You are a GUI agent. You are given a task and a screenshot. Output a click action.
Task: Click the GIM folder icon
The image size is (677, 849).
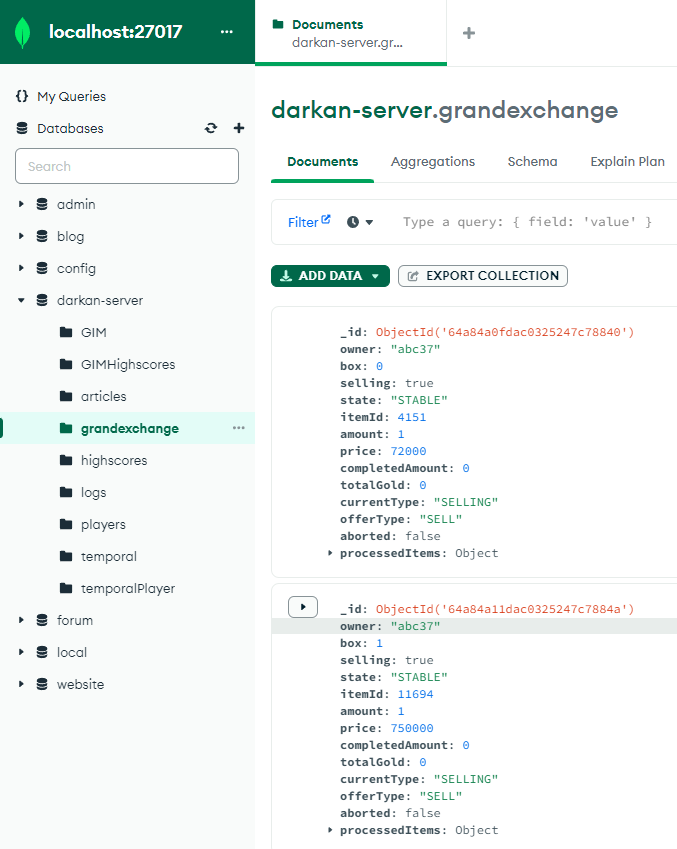tap(66, 332)
